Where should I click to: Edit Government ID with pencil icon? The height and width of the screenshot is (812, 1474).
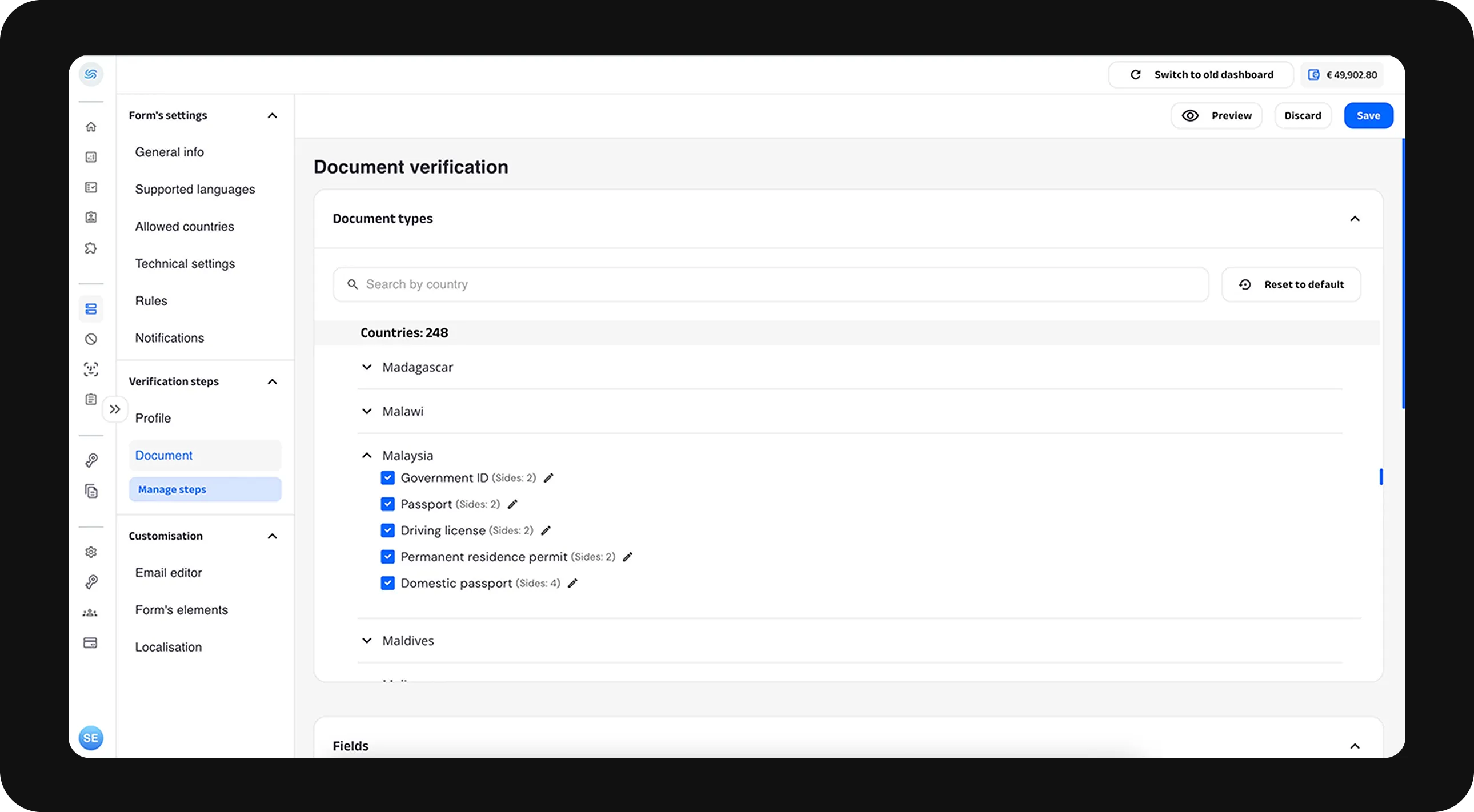[548, 478]
